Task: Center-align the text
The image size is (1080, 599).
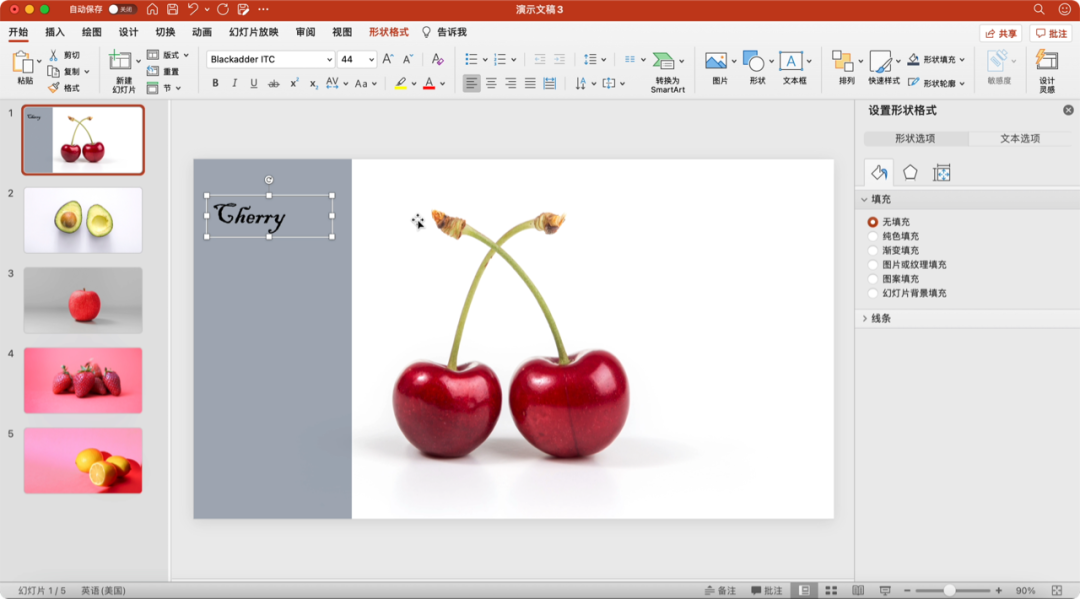Action: [491, 83]
